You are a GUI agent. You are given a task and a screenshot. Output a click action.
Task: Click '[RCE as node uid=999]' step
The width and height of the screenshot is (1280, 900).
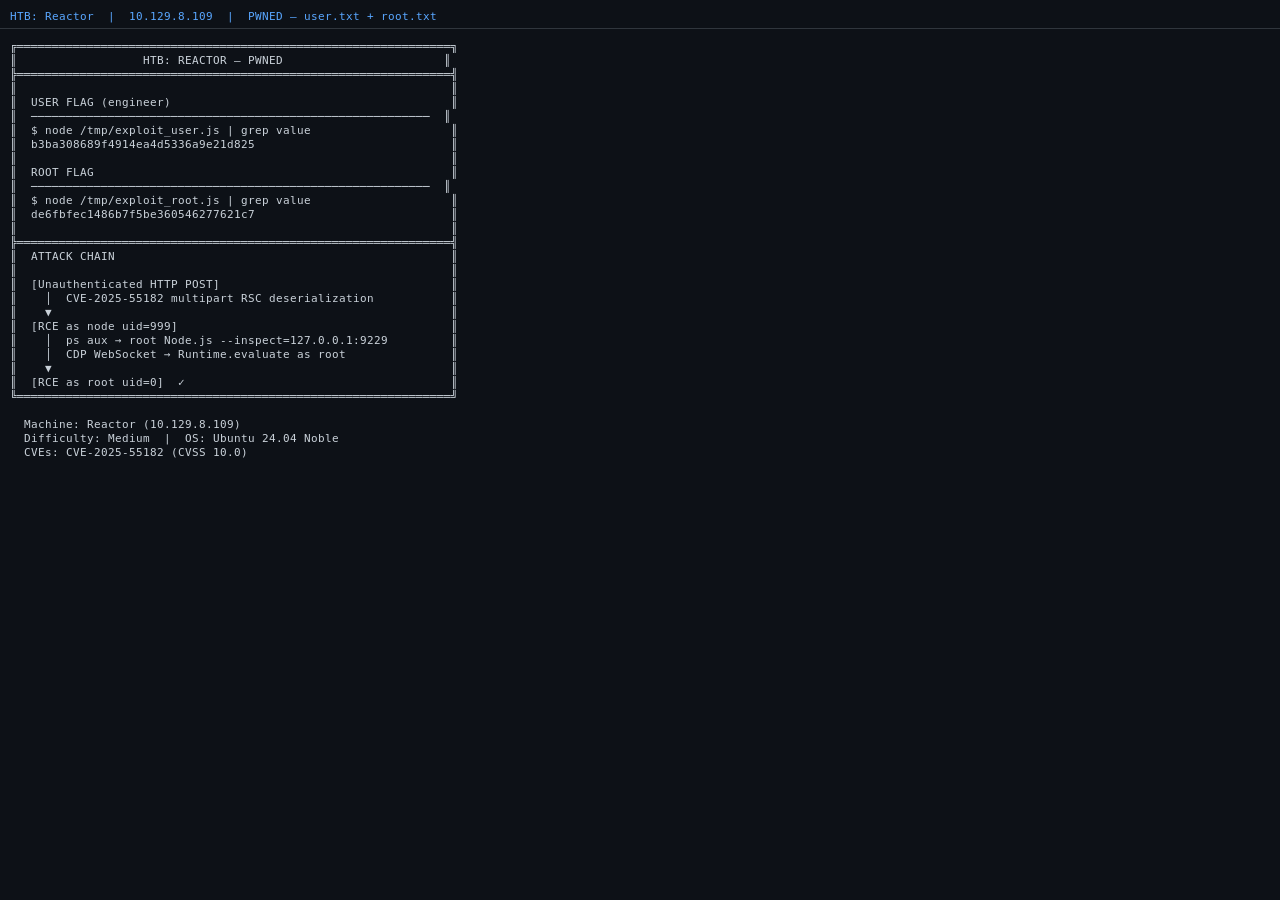point(104,326)
